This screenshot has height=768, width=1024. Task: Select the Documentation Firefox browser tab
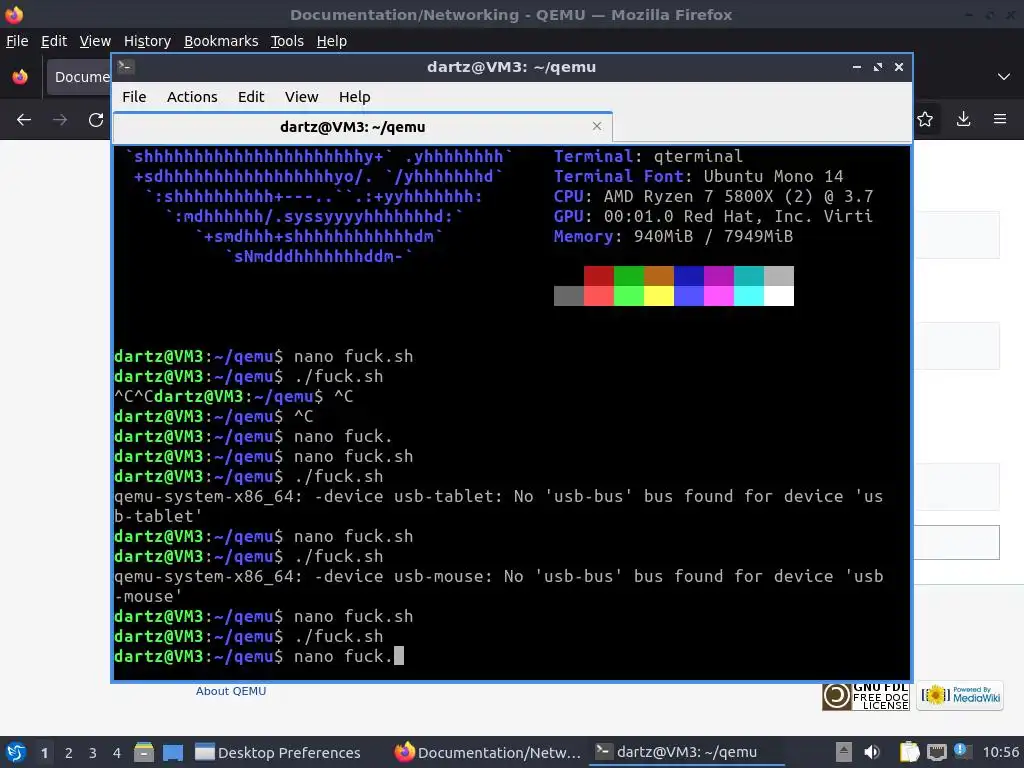[78, 76]
